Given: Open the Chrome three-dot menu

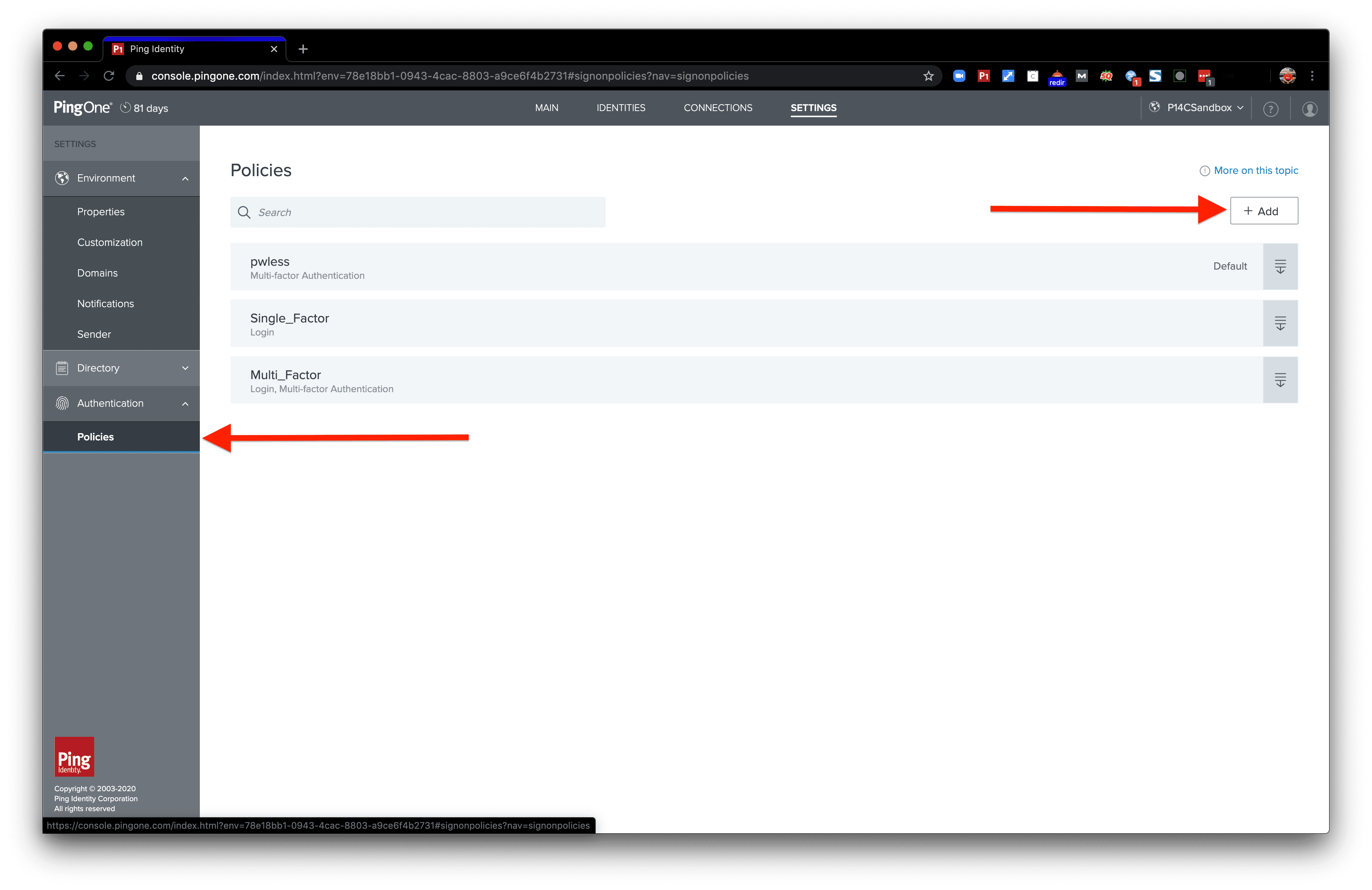Looking at the screenshot, I should 1312,75.
